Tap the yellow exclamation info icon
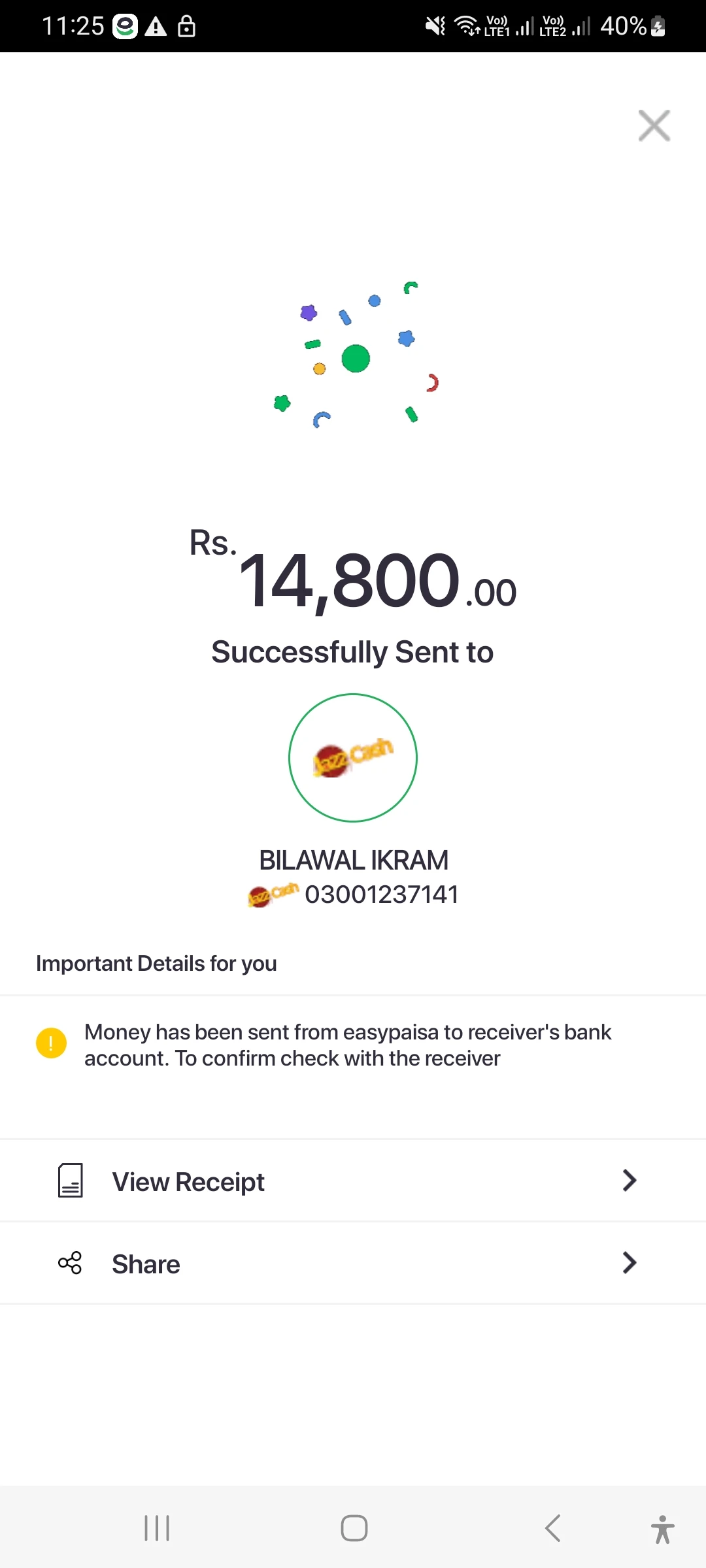Image resolution: width=706 pixels, height=1568 pixels. [x=51, y=1043]
